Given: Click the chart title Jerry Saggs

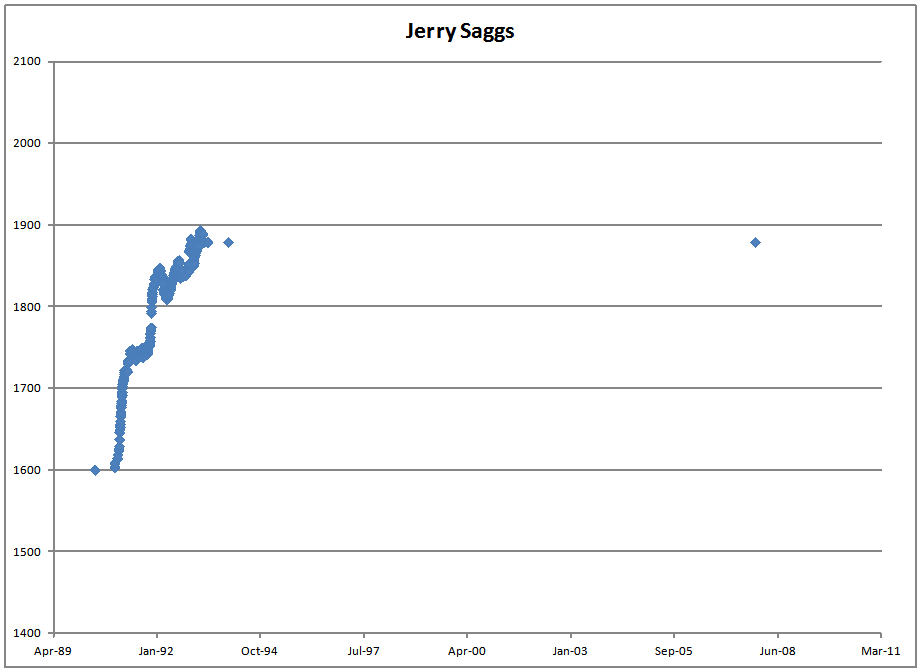Looking at the screenshot, I should 459,31.
